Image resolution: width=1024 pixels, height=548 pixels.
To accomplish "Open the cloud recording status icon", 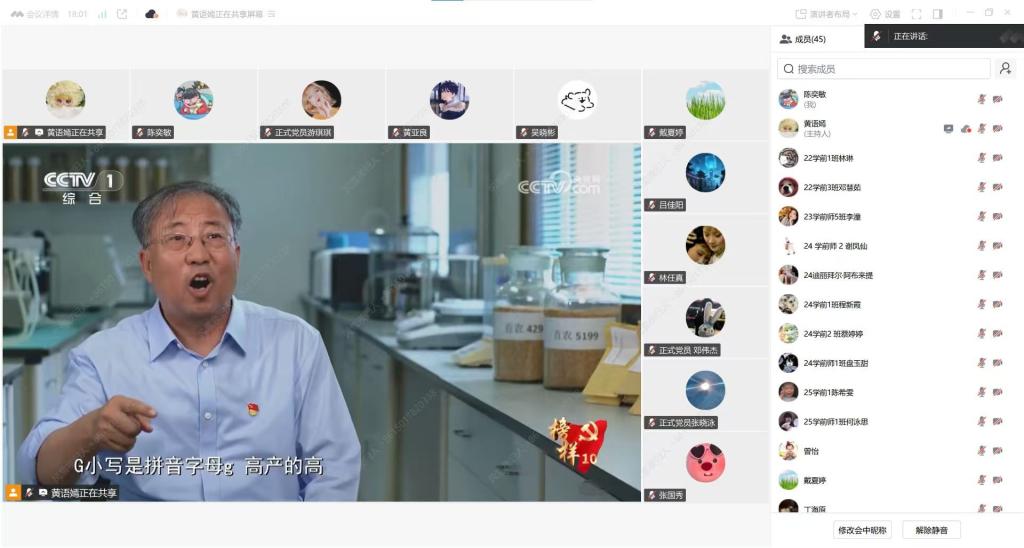I will tap(152, 14).
